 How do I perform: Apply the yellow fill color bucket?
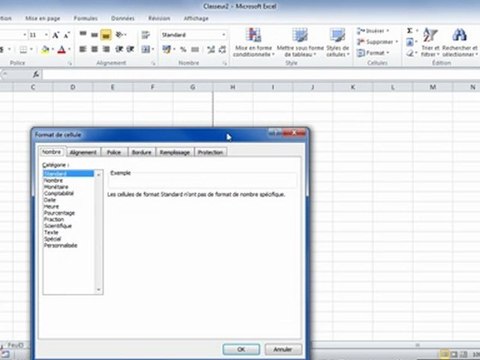pos(45,50)
